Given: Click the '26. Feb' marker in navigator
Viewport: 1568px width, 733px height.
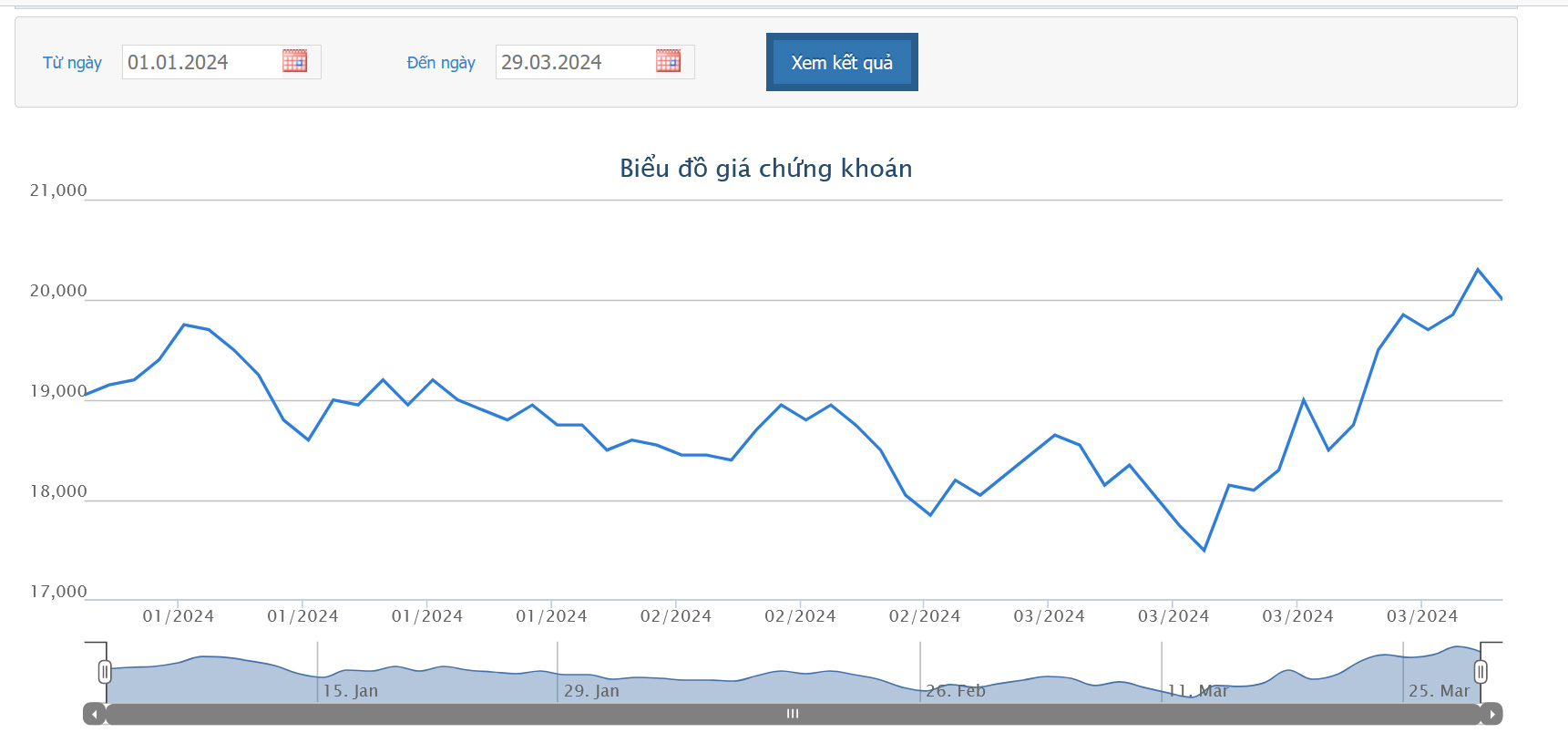Looking at the screenshot, I should click(x=955, y=691).
